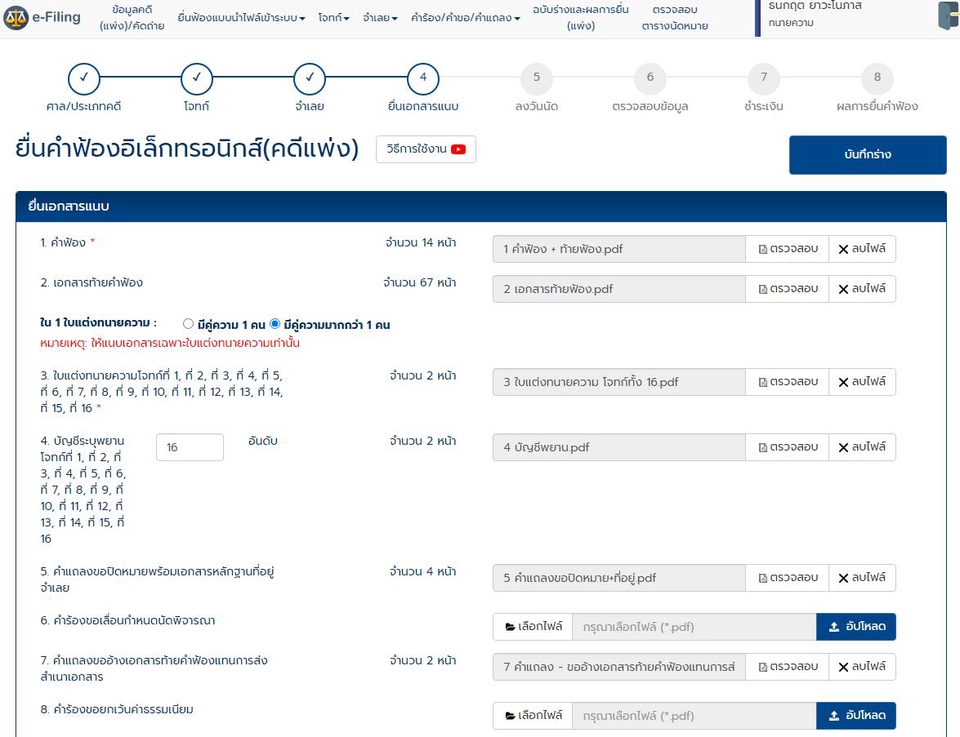Open the โจทก์ dropdown in top menu
The height and width of the screenshot is (737, 960).
[334, 18]
